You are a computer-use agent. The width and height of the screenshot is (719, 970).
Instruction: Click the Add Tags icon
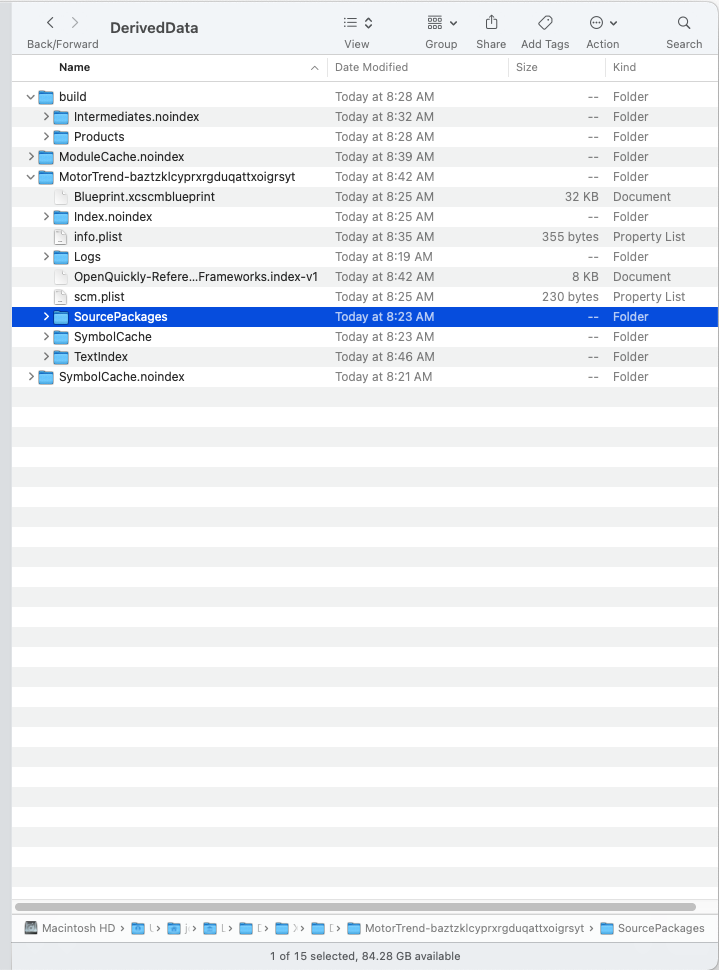click(545, 23)
